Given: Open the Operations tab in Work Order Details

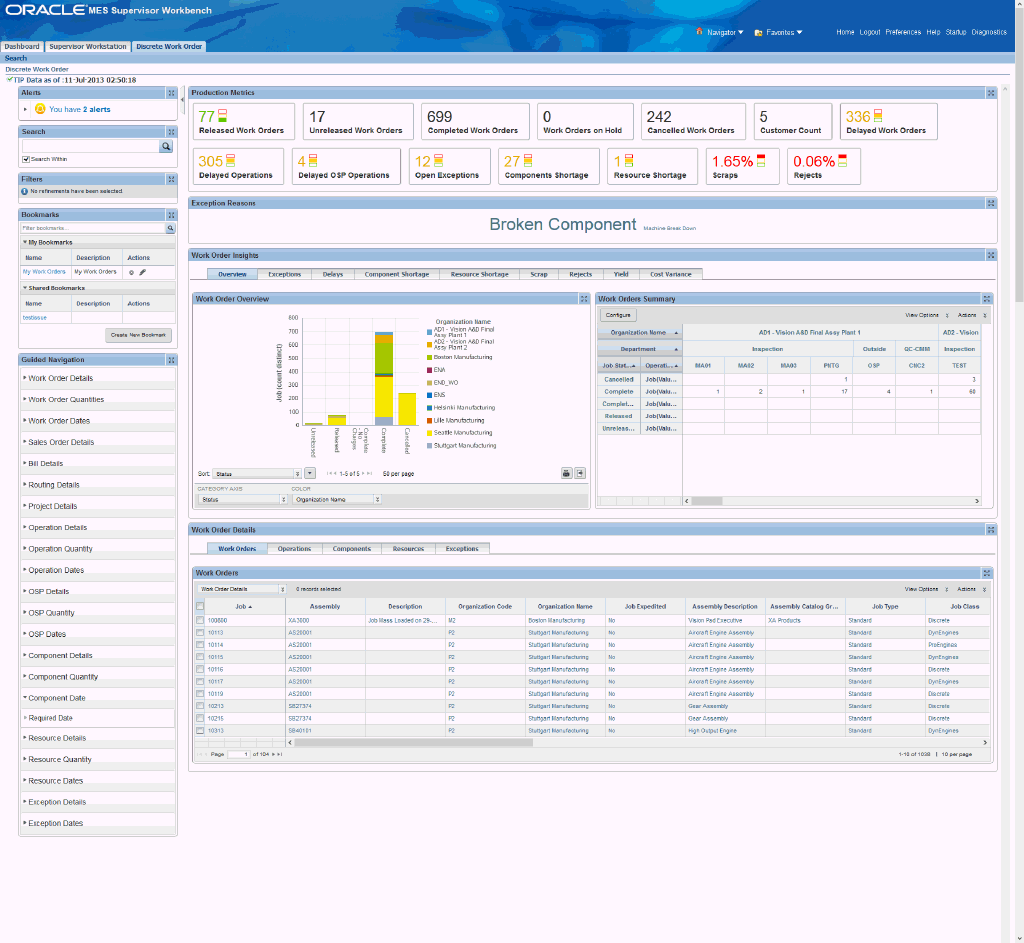Looking at the screenshot, I should coord(295,549).
